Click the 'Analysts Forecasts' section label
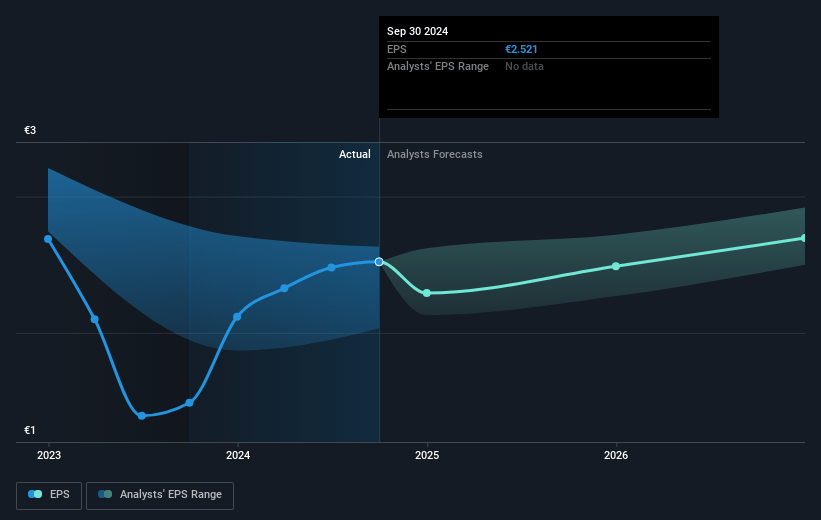This screenshot has height=520, width=821. tap(435, 154)
